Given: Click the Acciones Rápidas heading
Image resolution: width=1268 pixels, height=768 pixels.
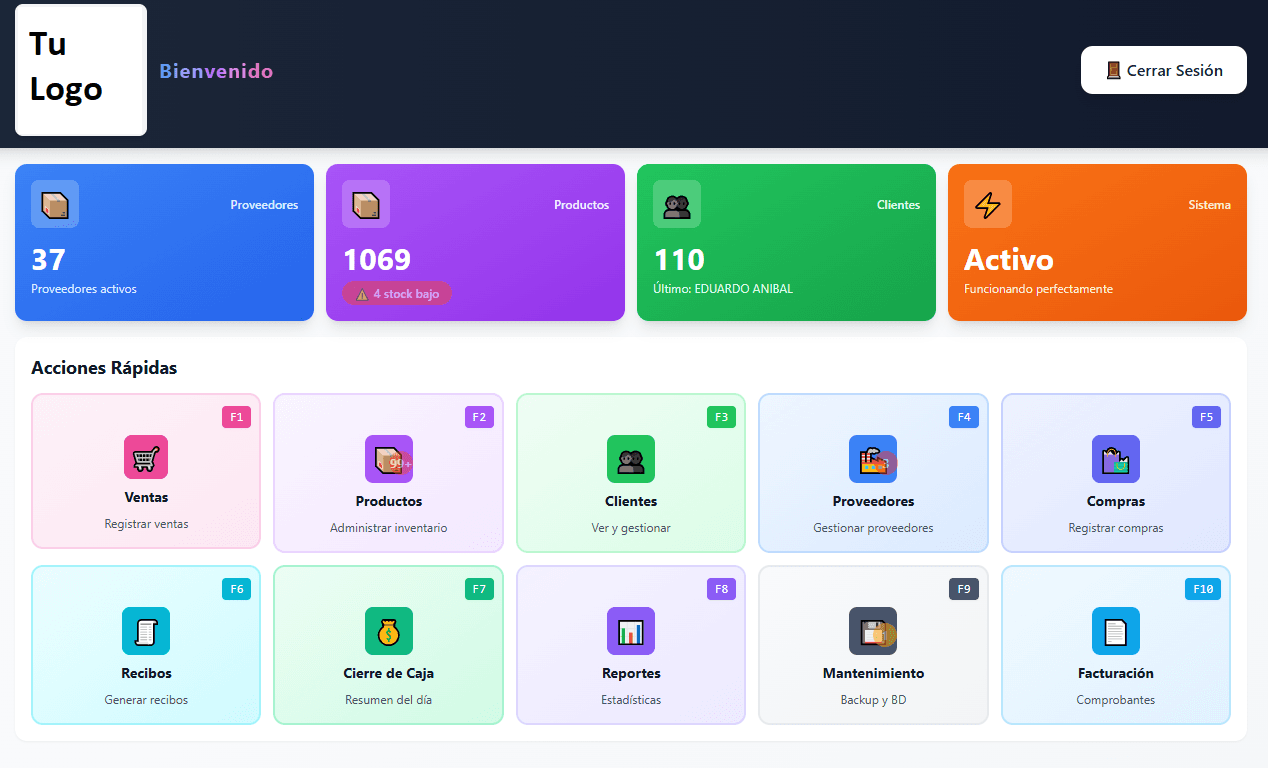Looking at the screenshot, I should 104,368.
